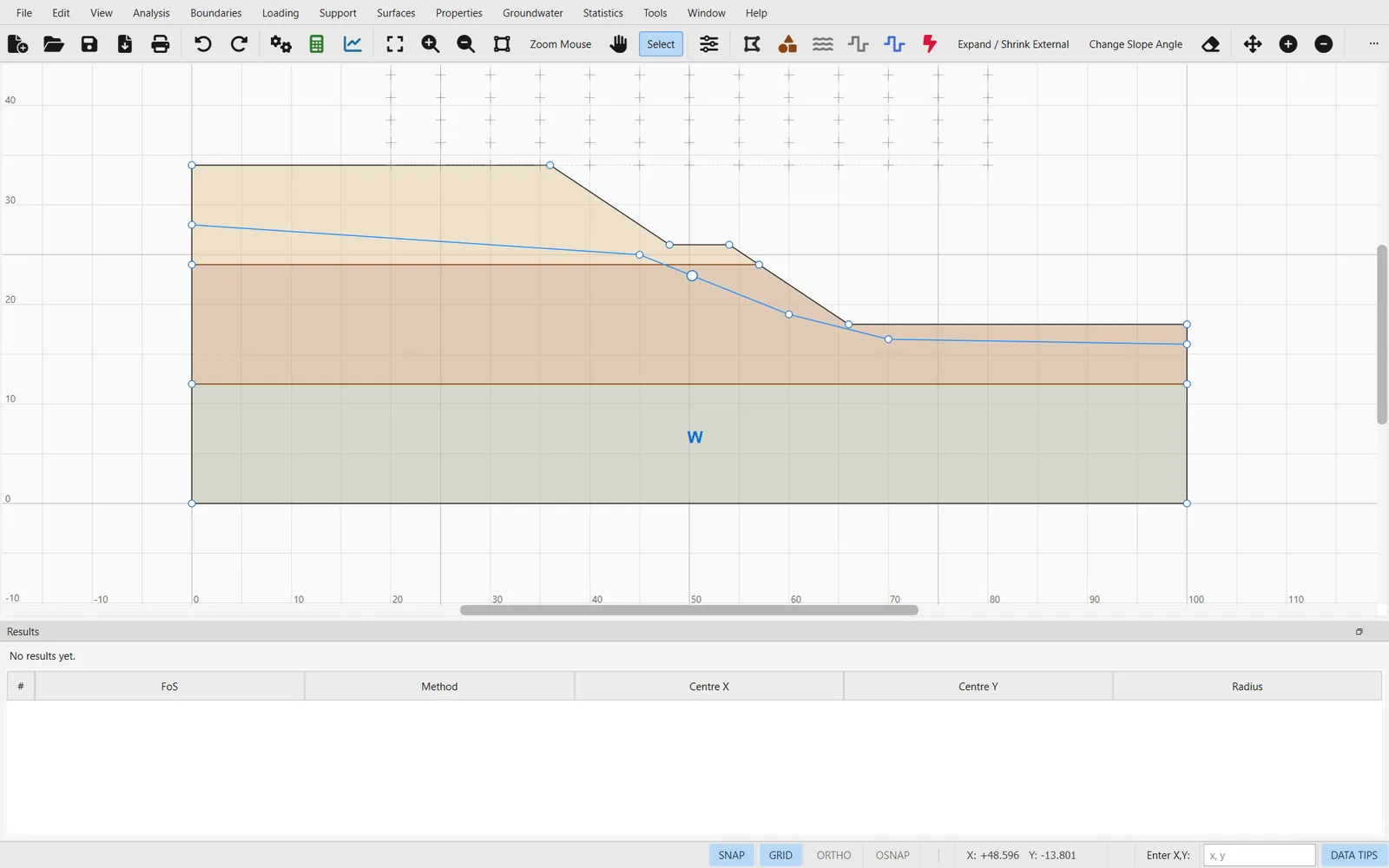The height and width of the screenshot is (868, 1389).
Task: Zoom to fit all extents
Action: 395,44
